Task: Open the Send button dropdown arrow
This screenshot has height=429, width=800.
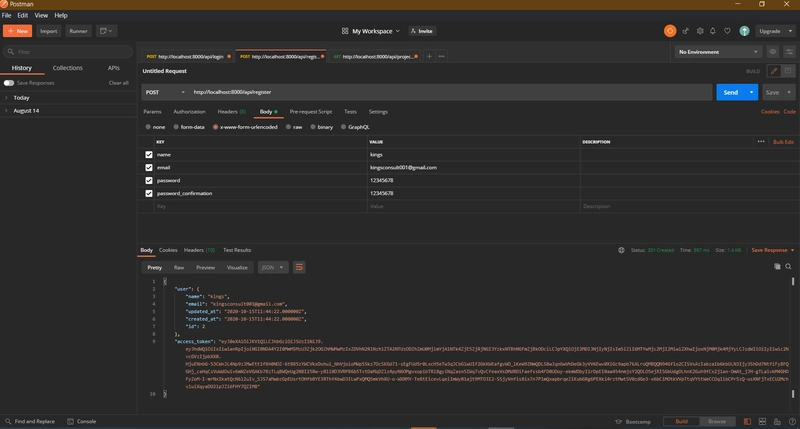Action: click(751, 92)
